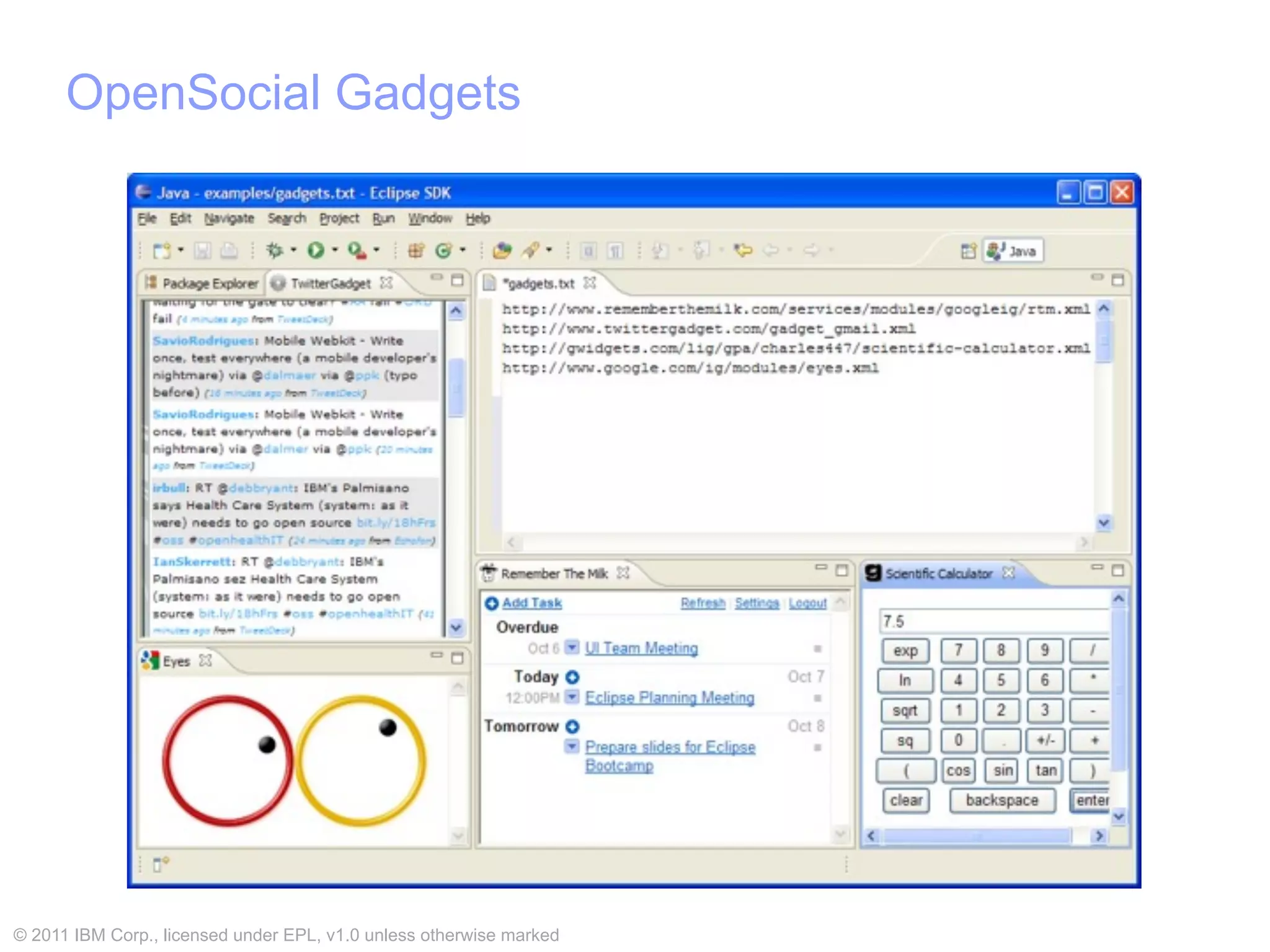Click the New file toolbar icon
This screenshot has height=952, width=1270.
click(x=162, y=251)
